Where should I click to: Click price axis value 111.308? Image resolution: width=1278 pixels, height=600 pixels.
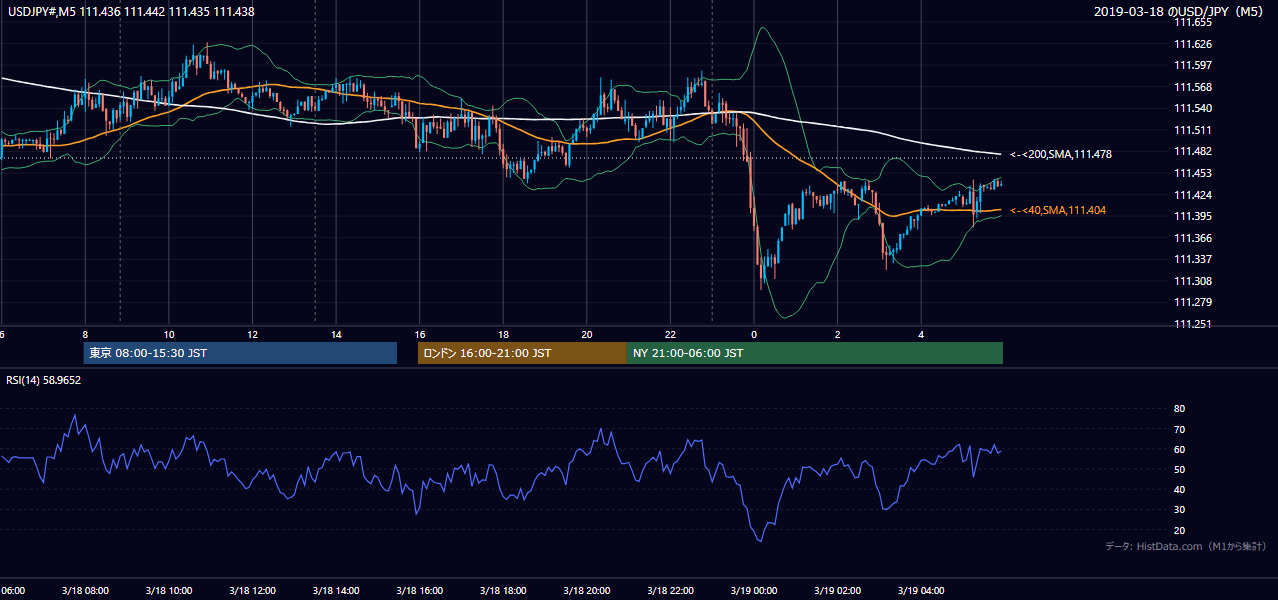point(1194,281)
